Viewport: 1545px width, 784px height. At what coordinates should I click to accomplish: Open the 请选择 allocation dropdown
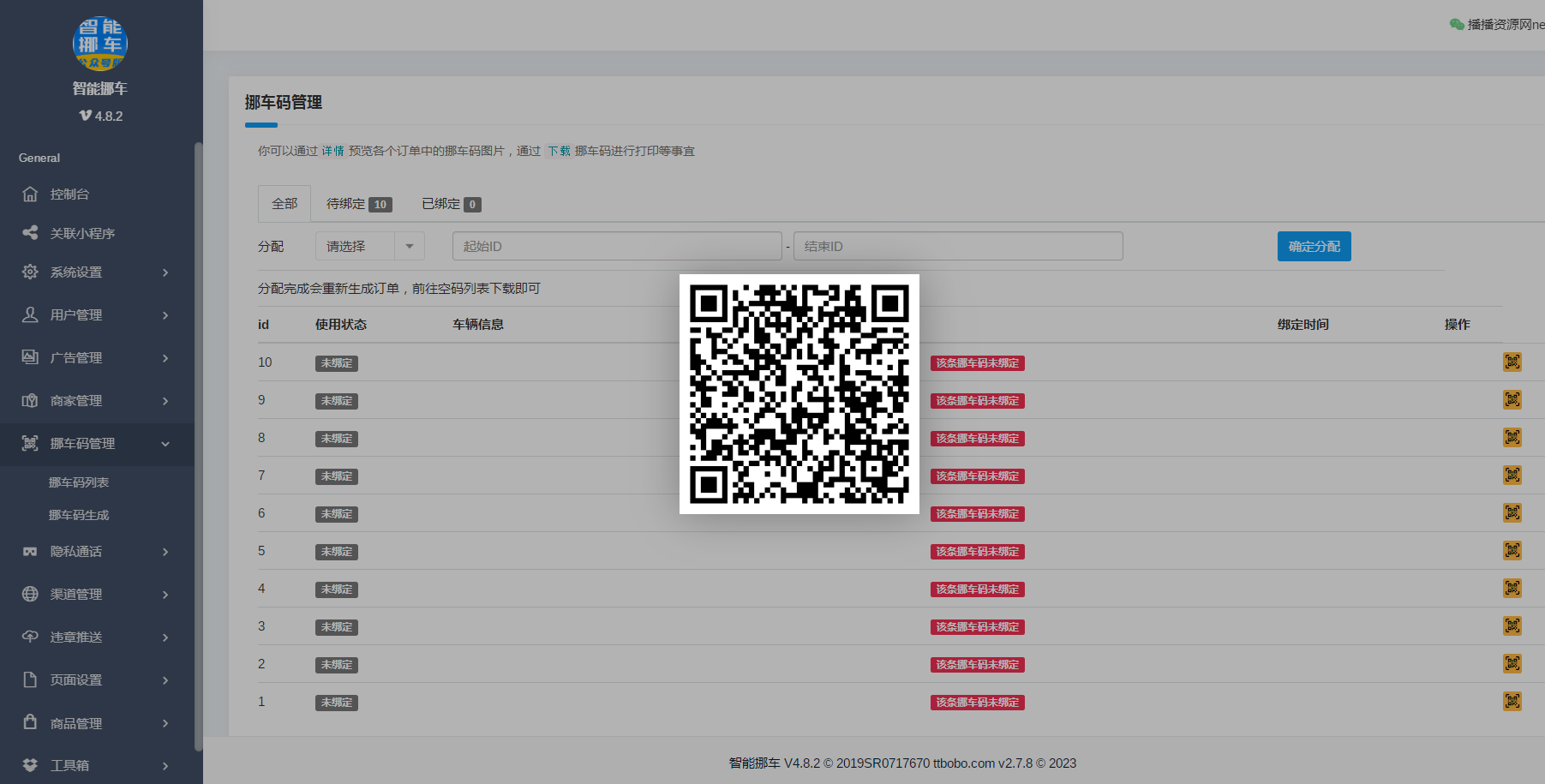pyautogui.click(x=370, y=246)
